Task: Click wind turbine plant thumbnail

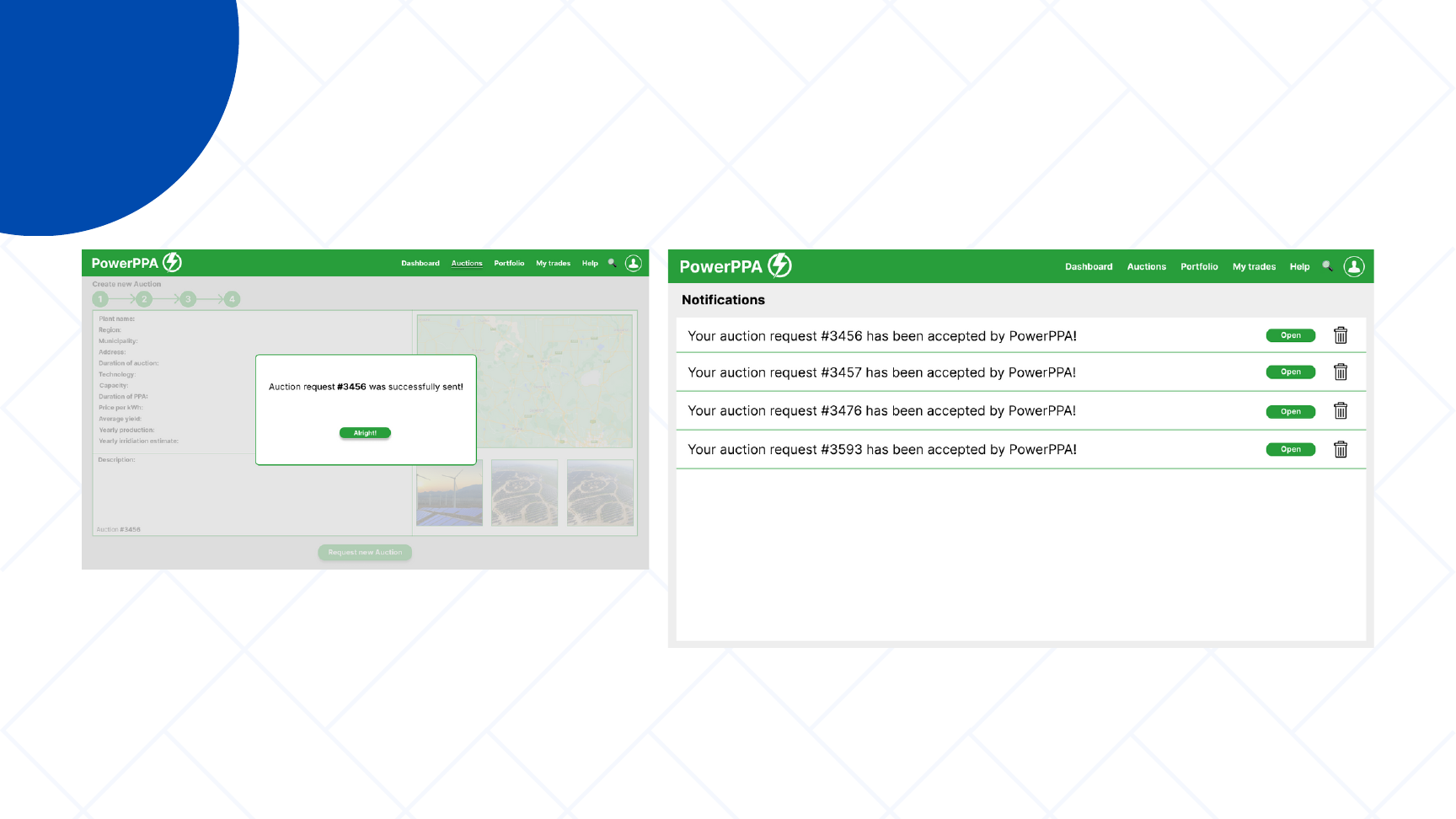Action: [450, 493]
